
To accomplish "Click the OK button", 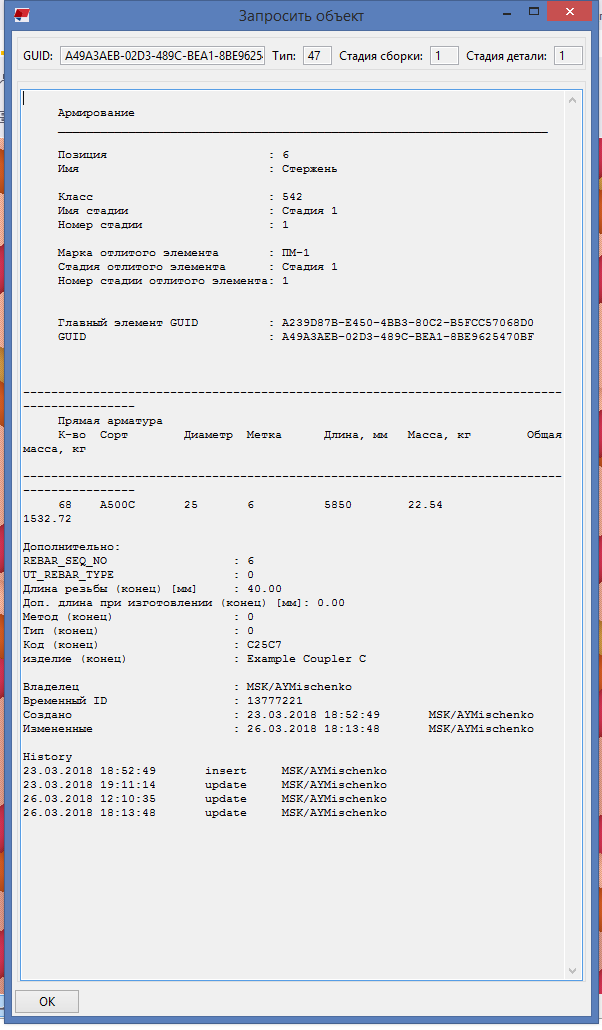I will pyautogui.click(x=47, y=1002).
